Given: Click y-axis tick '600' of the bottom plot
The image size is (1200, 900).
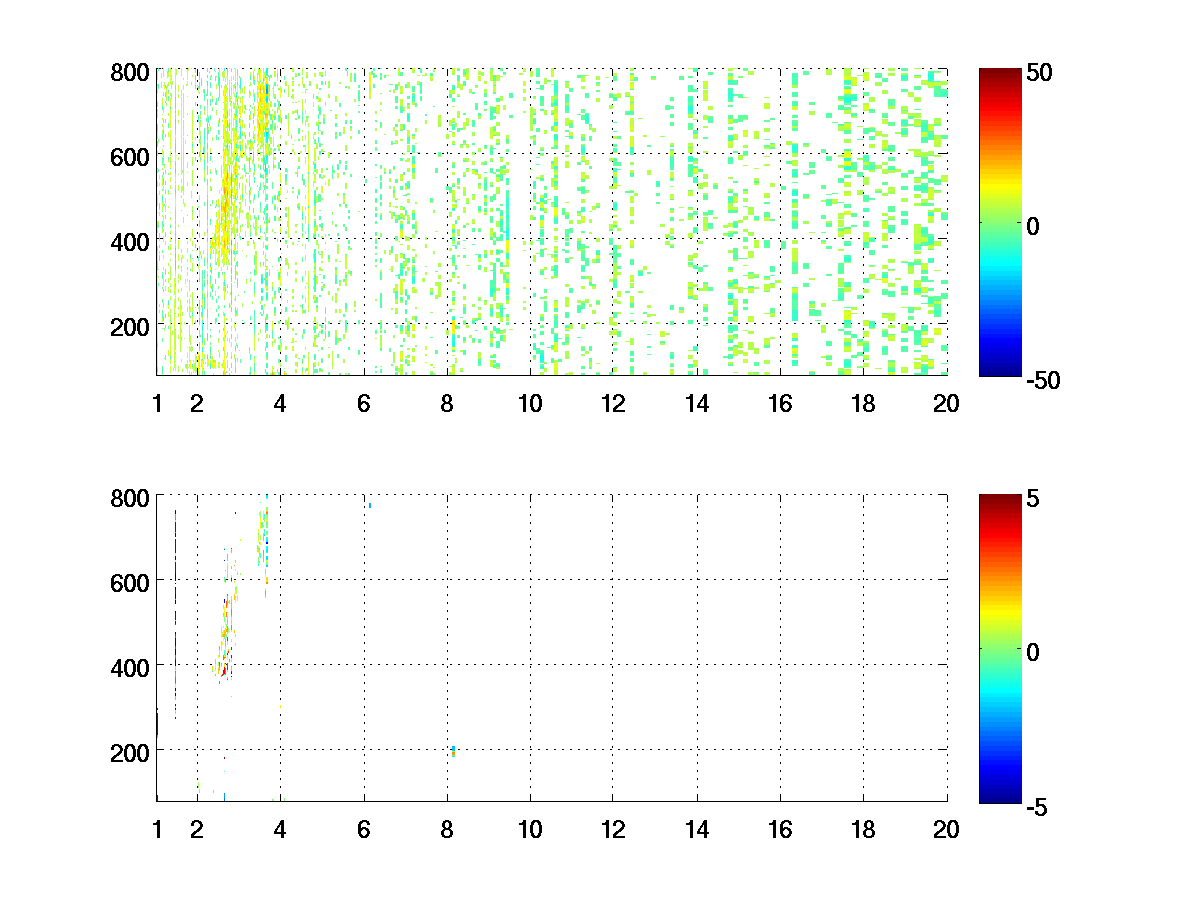Looking at the screenshot, I should click(130, 581).
